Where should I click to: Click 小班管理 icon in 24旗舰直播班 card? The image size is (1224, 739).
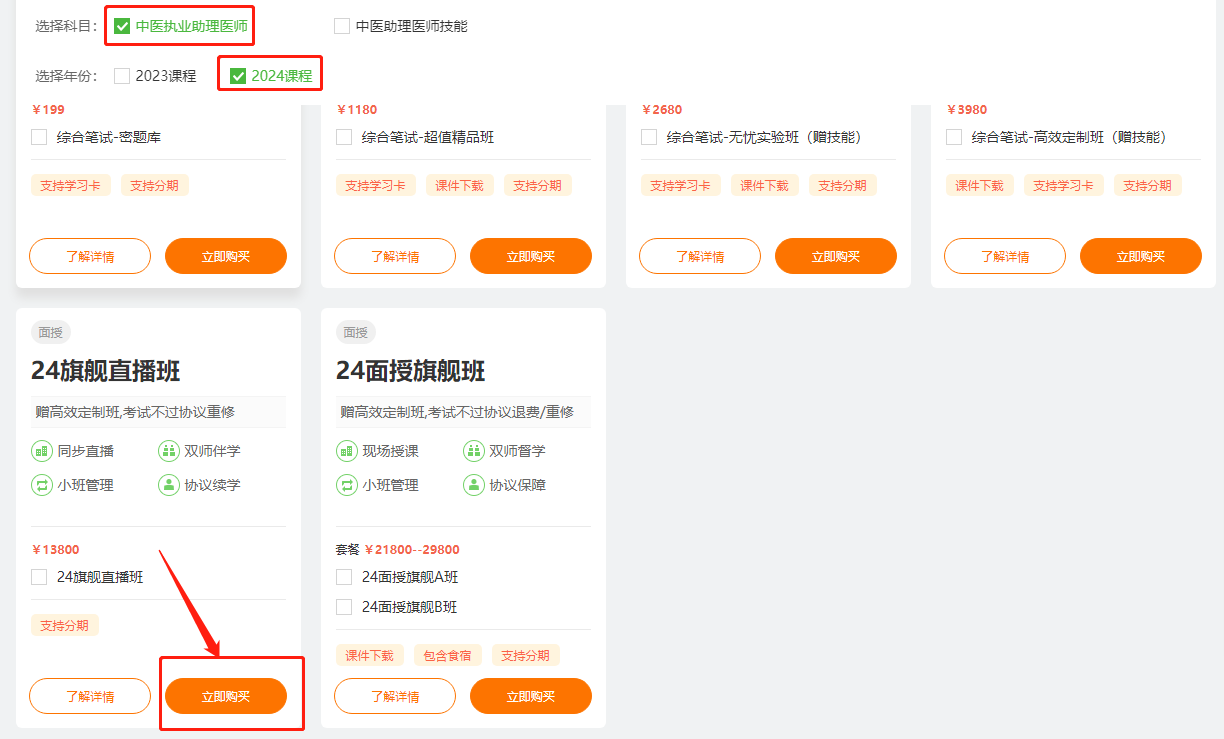pyautogui.click(x=41, y=485)
